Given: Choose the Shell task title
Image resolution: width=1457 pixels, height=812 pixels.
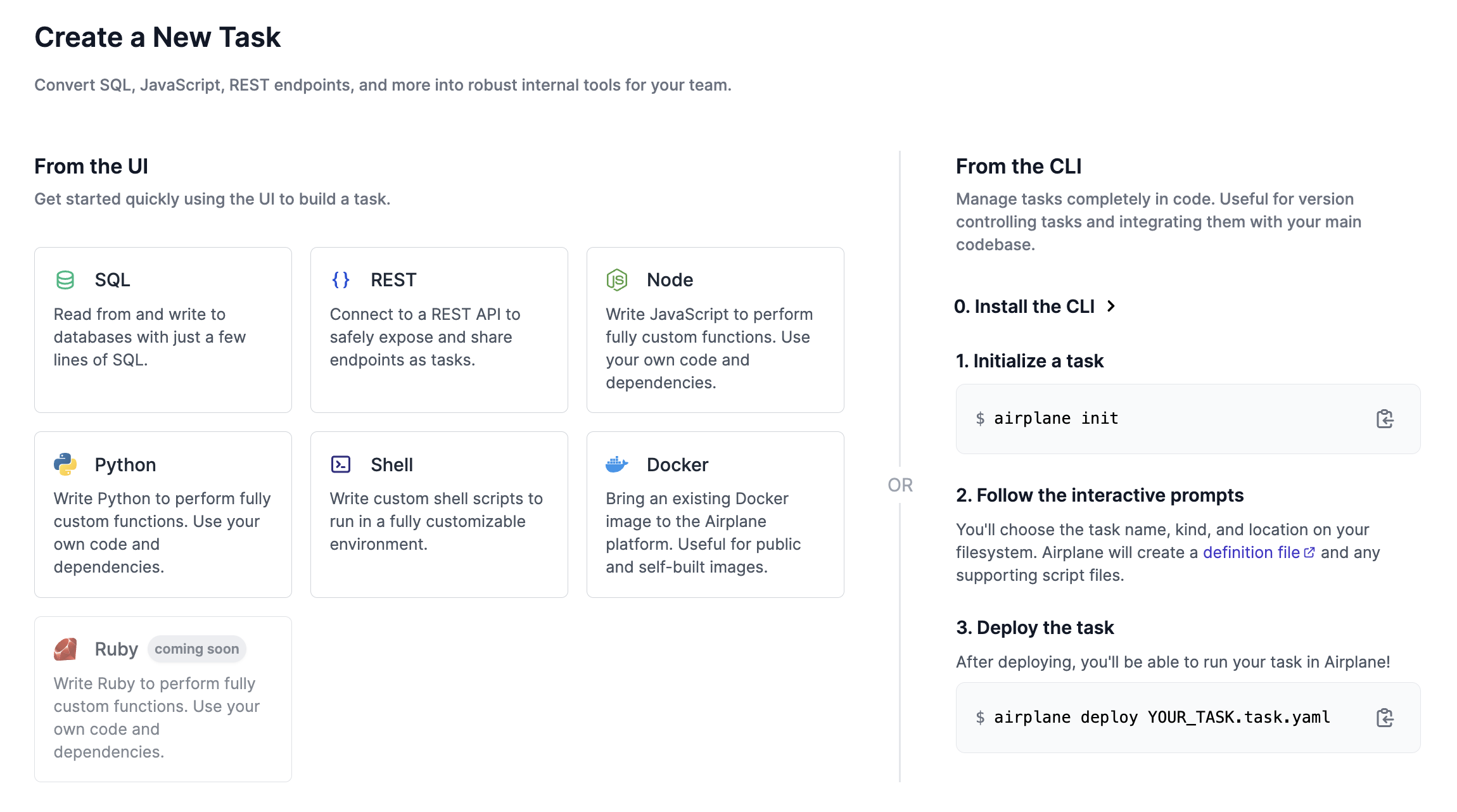Looking at the screenshot, I should 391,464.
